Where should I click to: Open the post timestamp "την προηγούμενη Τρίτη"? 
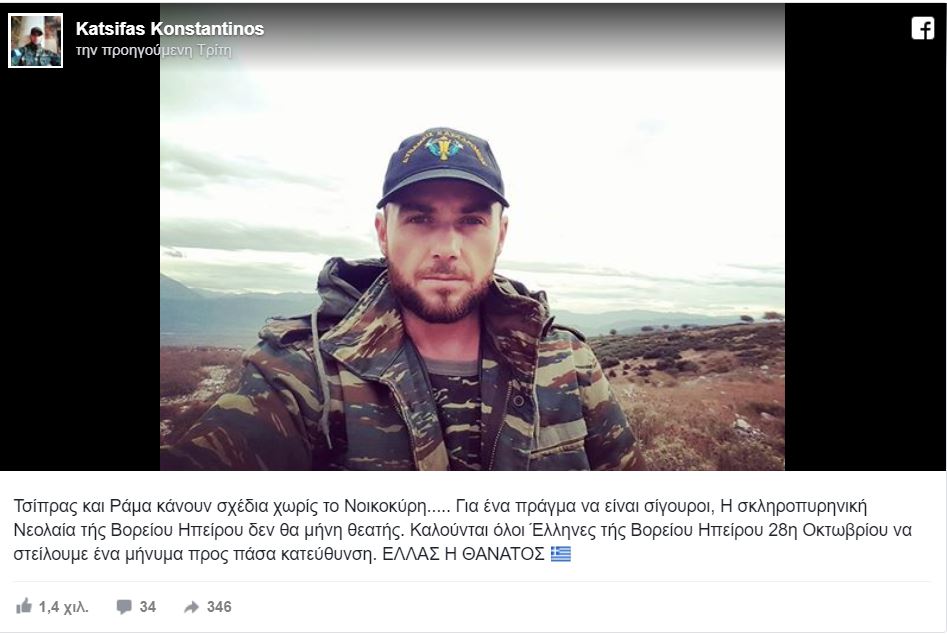point(153,50)
